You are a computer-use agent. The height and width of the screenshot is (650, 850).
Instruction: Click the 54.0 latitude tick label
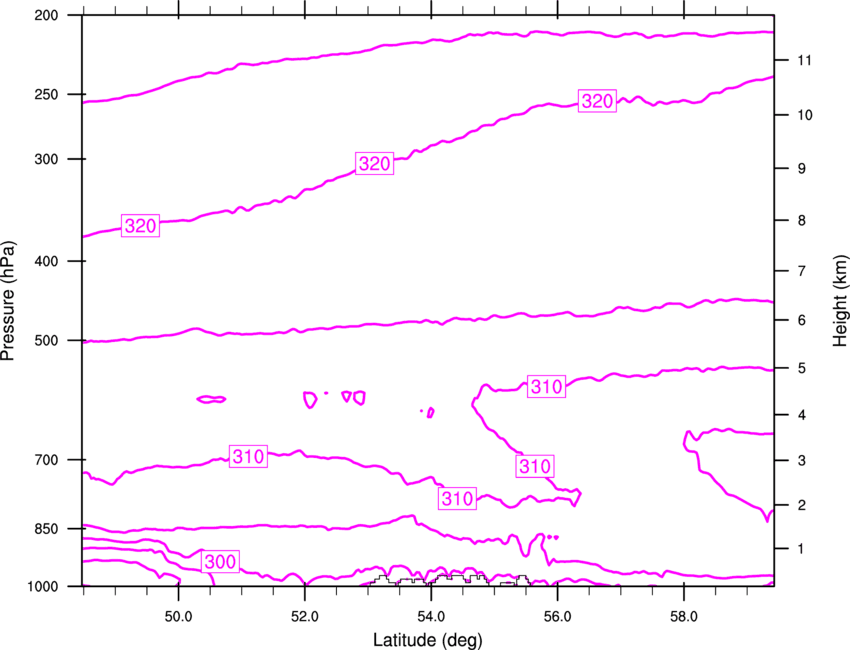click(431, 617)
